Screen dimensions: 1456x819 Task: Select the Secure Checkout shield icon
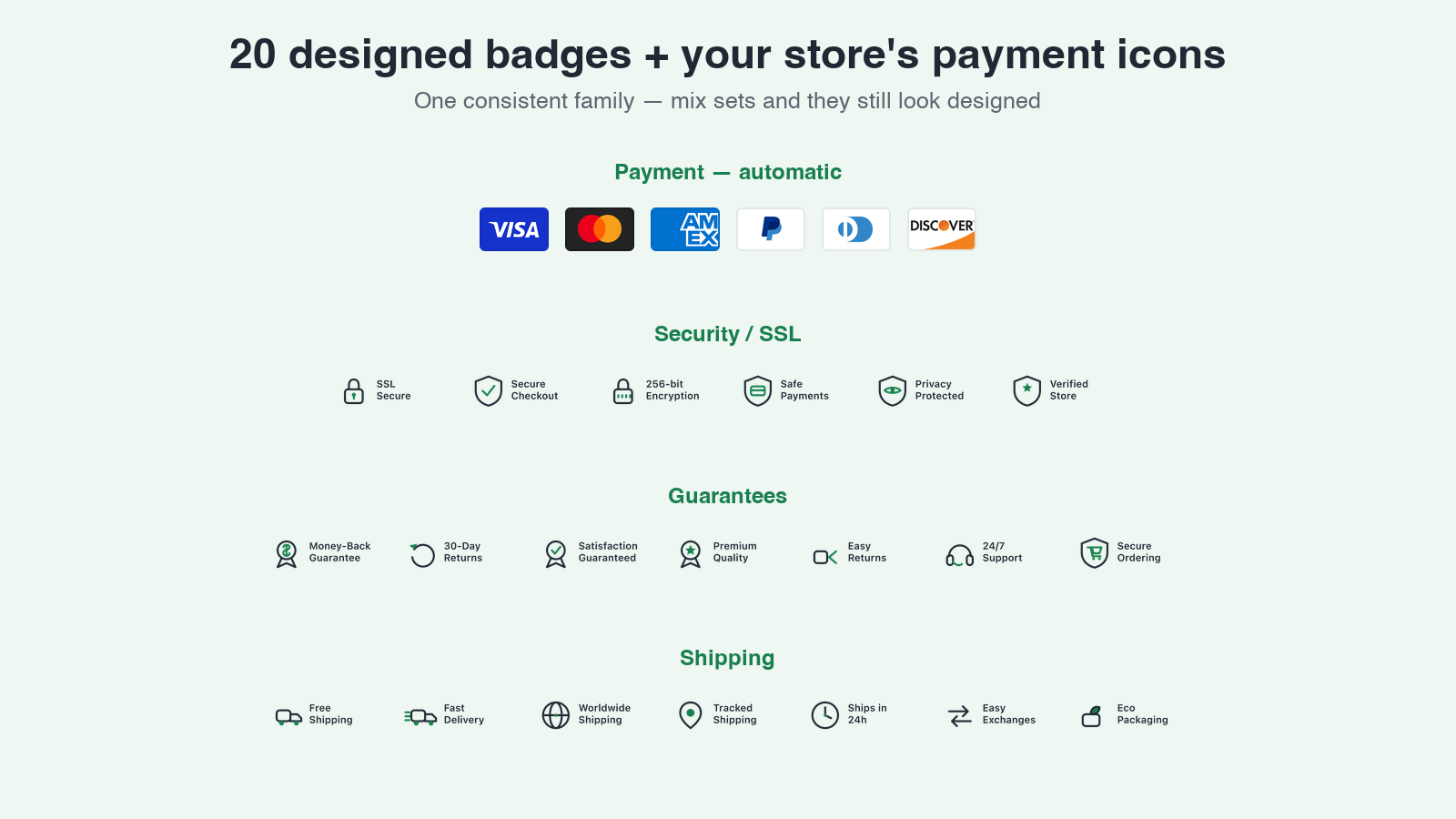coord(489,391)
